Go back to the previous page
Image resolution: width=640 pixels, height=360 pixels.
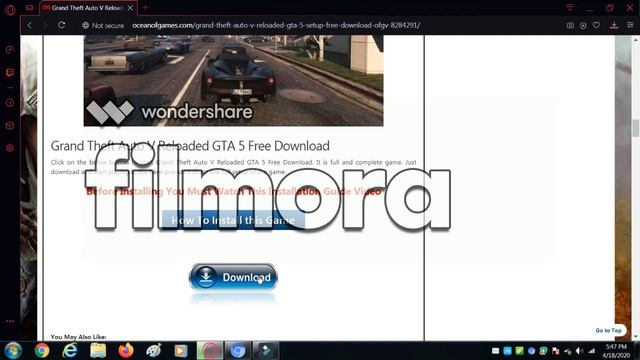pyautogui.click(x=29, y=25)
